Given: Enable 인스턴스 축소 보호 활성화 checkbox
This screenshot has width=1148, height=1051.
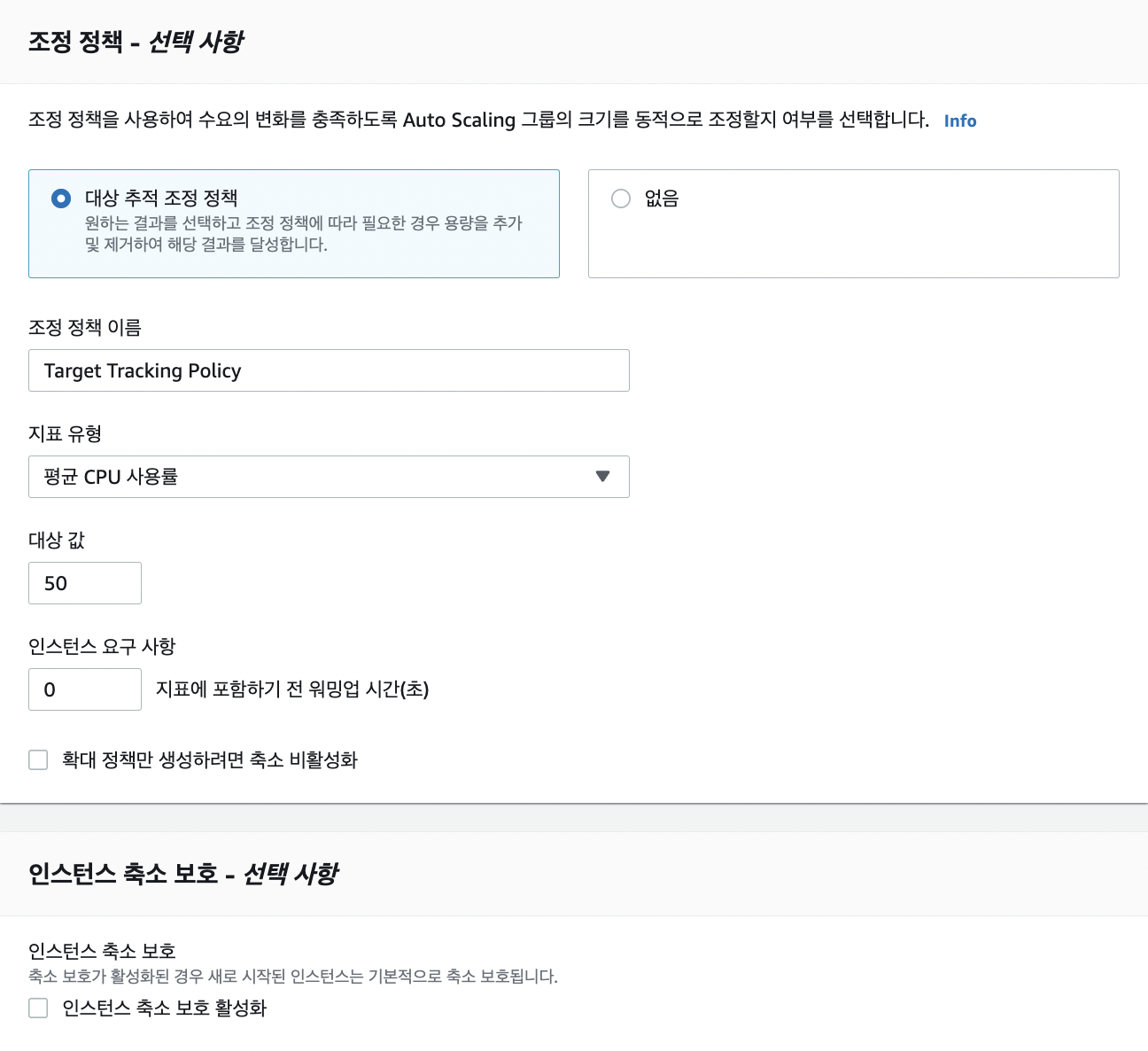Looking at the screenshot, I should point(38,1008).
